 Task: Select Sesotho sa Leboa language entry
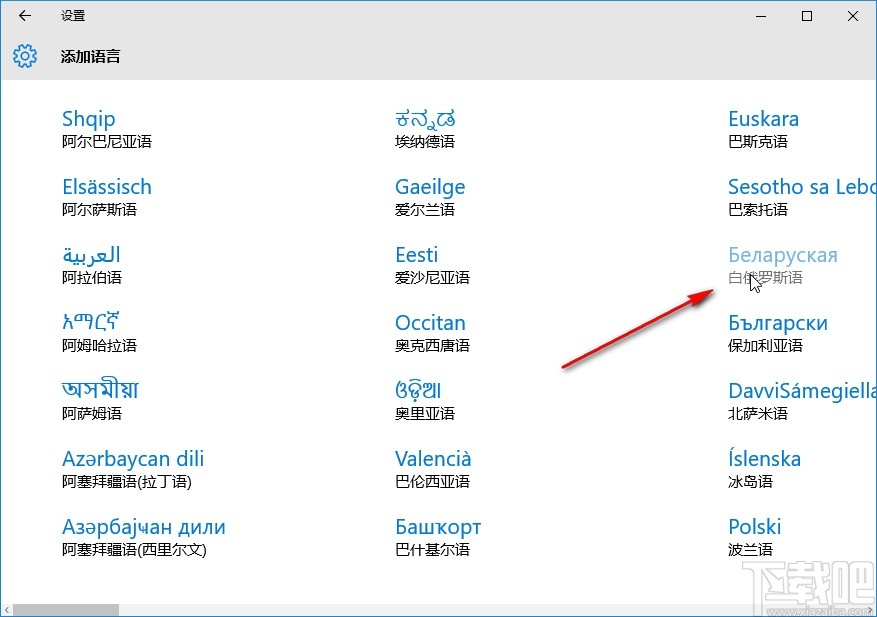(800, 186)
